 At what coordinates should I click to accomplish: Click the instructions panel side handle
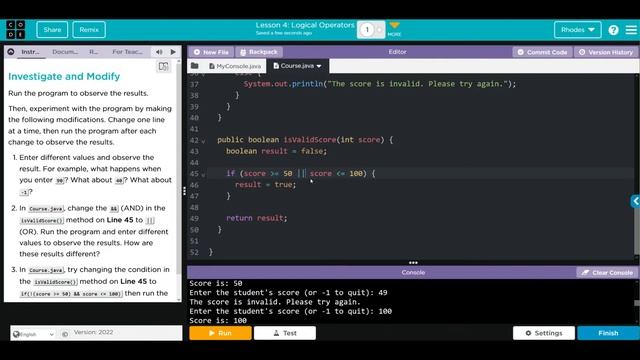coord(184,191)
